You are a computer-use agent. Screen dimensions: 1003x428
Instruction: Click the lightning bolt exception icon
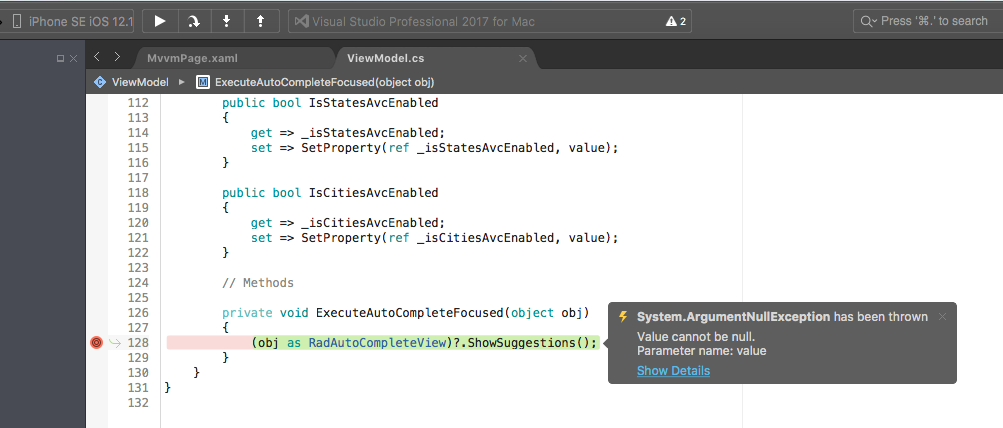[623, 317]
